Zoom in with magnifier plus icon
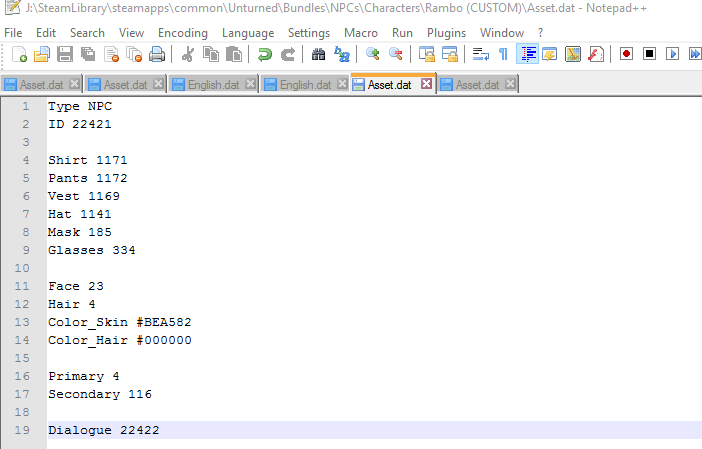702x449 pixels. coord(372,54)
